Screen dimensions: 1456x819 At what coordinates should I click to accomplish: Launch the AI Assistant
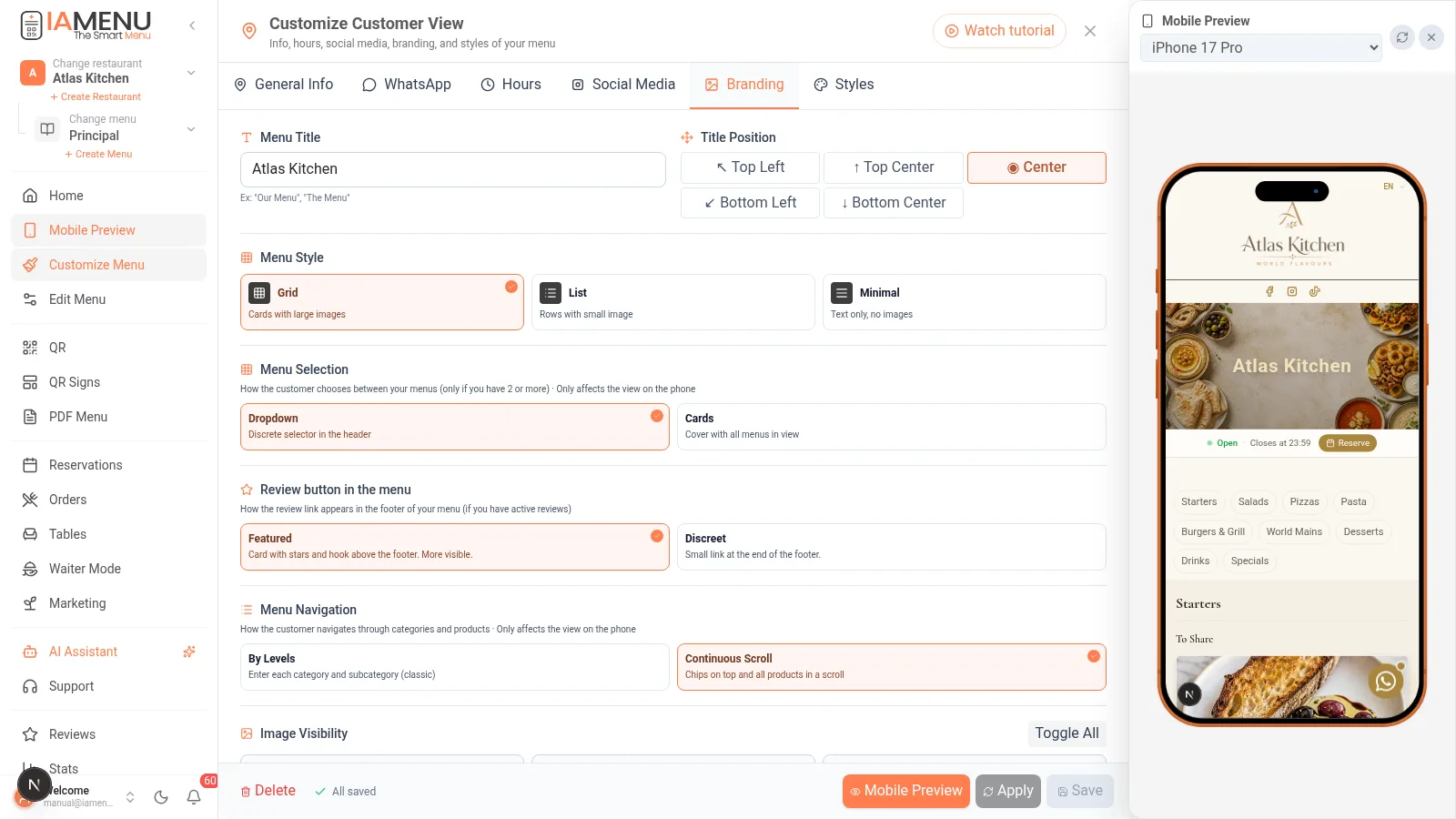(x=109, y=652)
